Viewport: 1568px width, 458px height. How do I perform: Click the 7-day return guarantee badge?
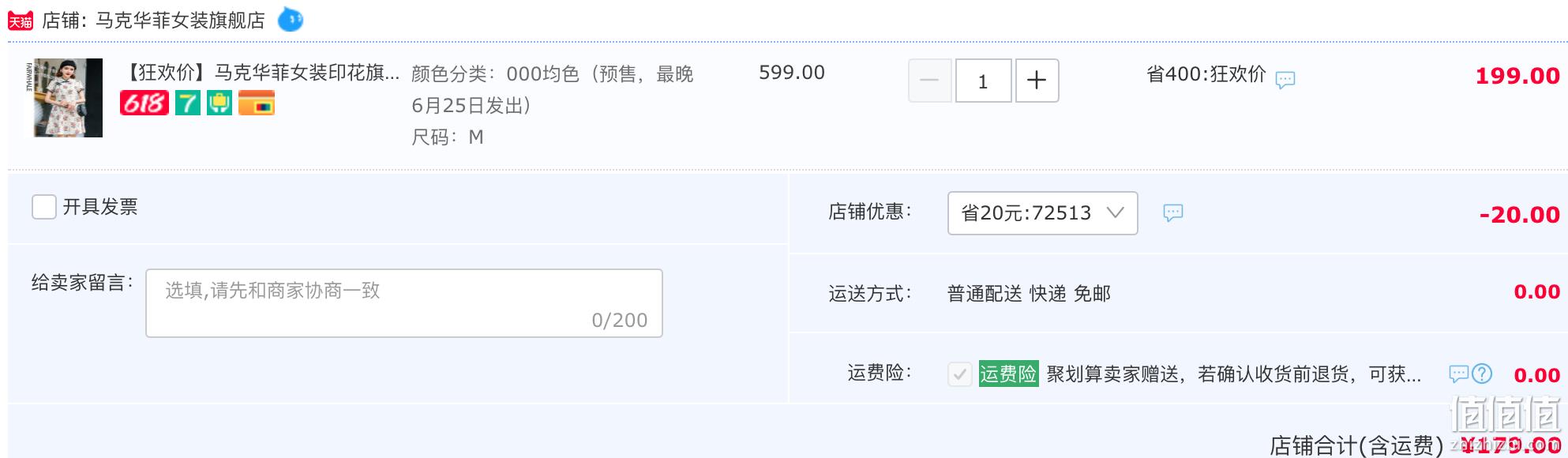point(188,103)
